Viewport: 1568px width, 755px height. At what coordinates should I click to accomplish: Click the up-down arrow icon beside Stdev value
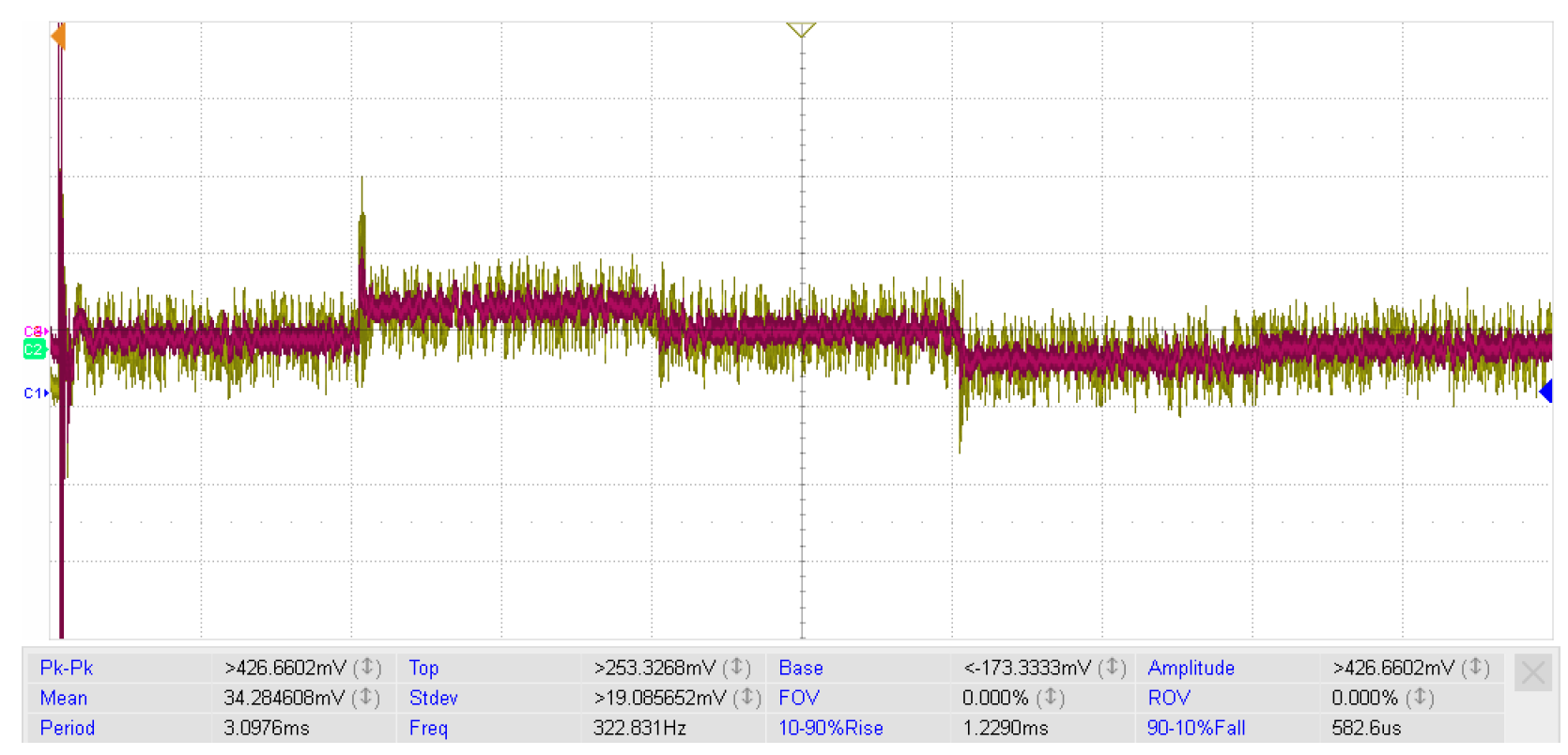(746, 698)
